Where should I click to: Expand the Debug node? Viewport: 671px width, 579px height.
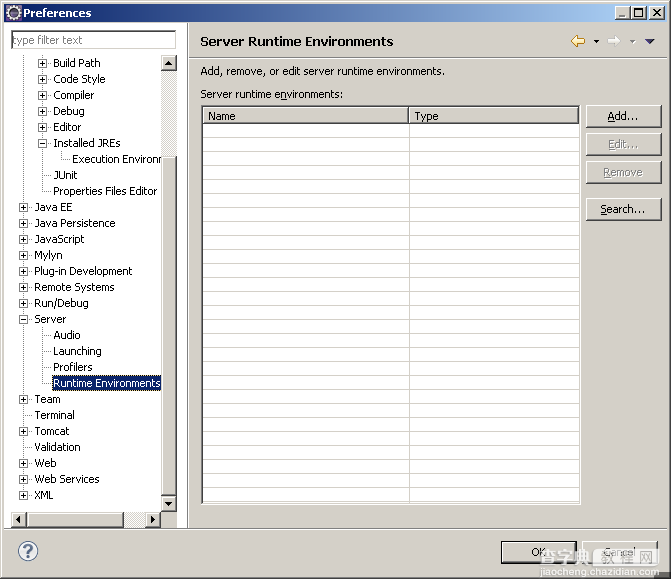[42, 111]
